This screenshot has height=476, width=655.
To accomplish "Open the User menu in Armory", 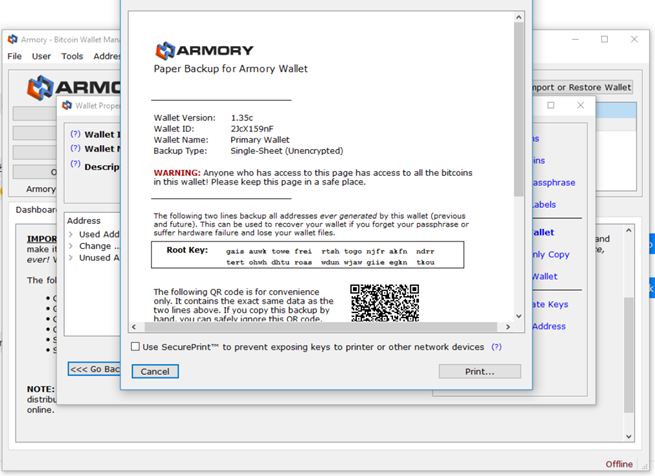I will [41, 56].
